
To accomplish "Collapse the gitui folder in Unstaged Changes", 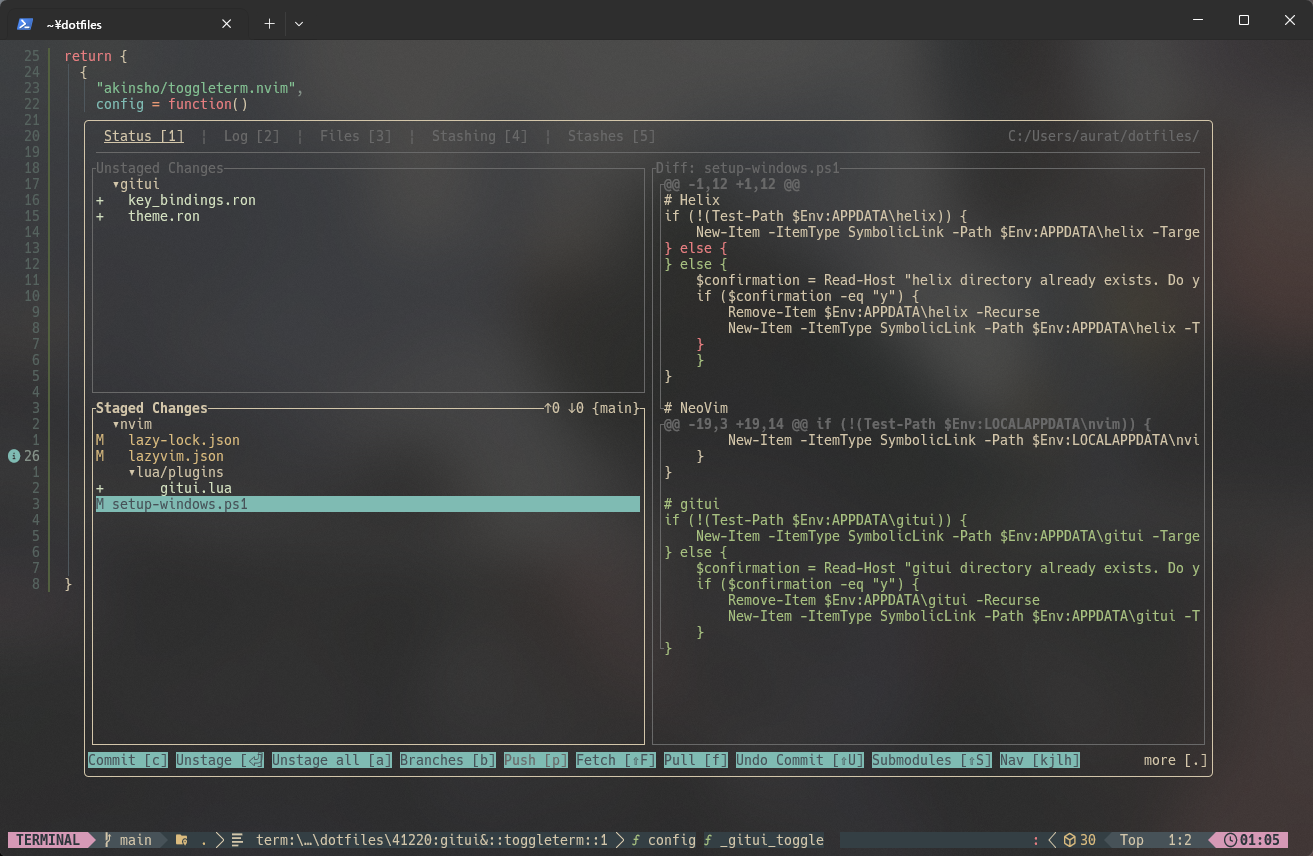I will (136, 184).
